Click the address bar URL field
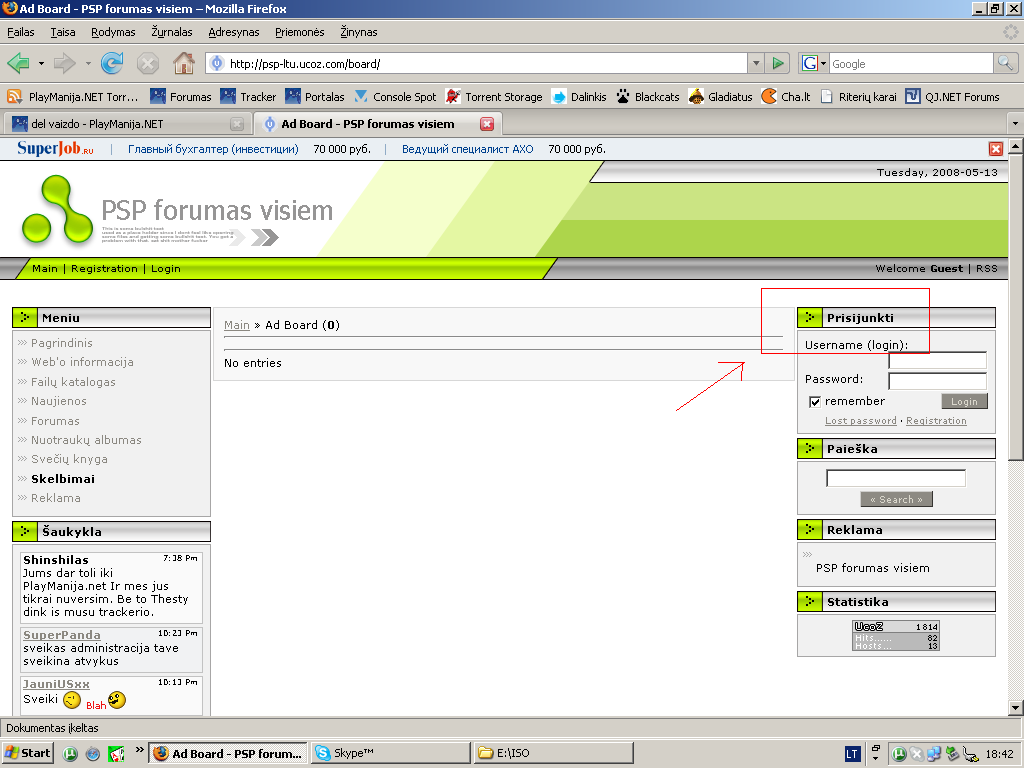 coord(477,63)
